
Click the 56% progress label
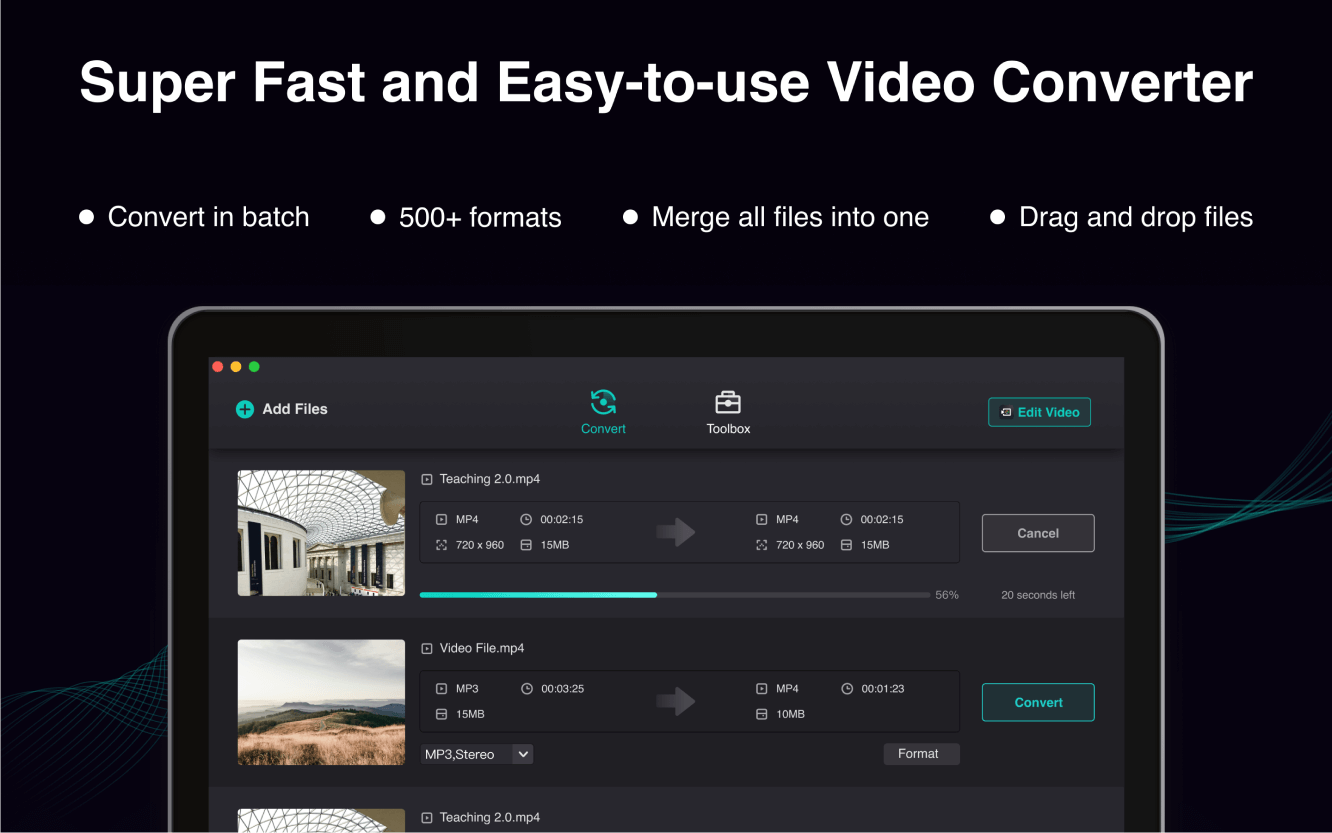coord(947,595)
